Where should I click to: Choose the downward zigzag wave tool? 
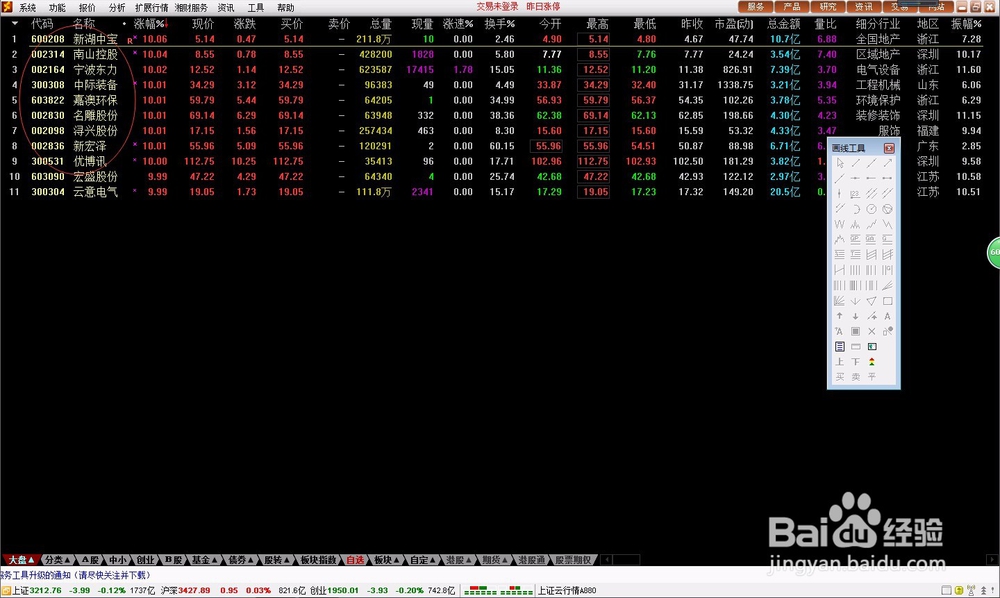pos(887,224)
